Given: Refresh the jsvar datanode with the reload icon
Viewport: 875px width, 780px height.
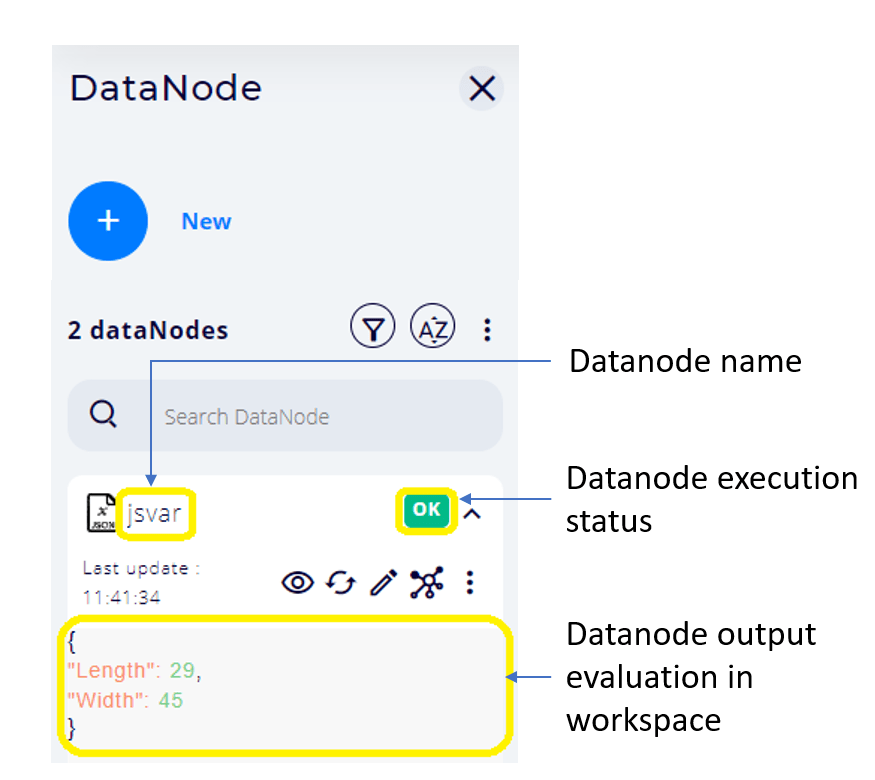Looking at the screenshot, I should tap(340, 582).
